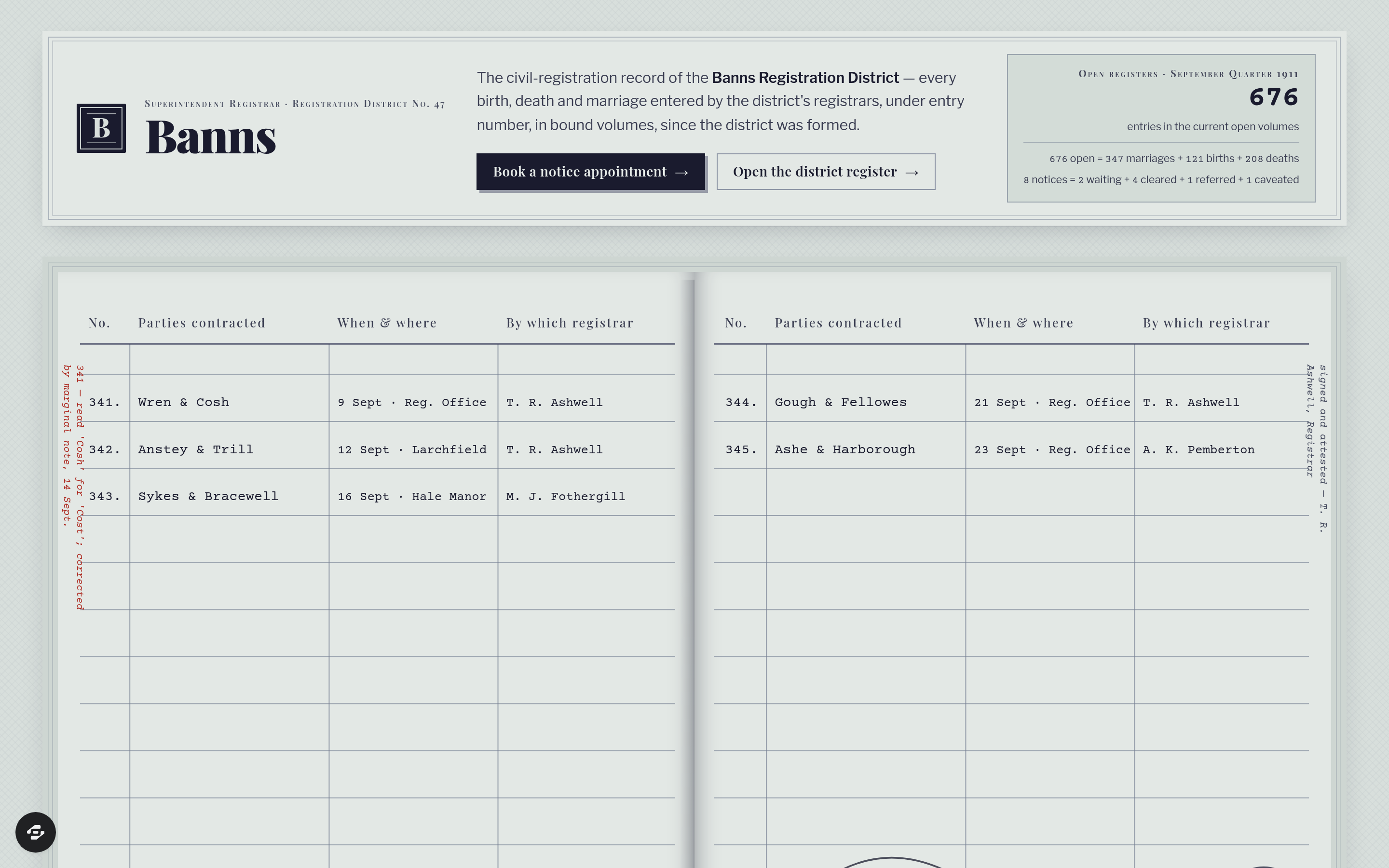
Task: Click entry number 344.
Action: [741, 403]
